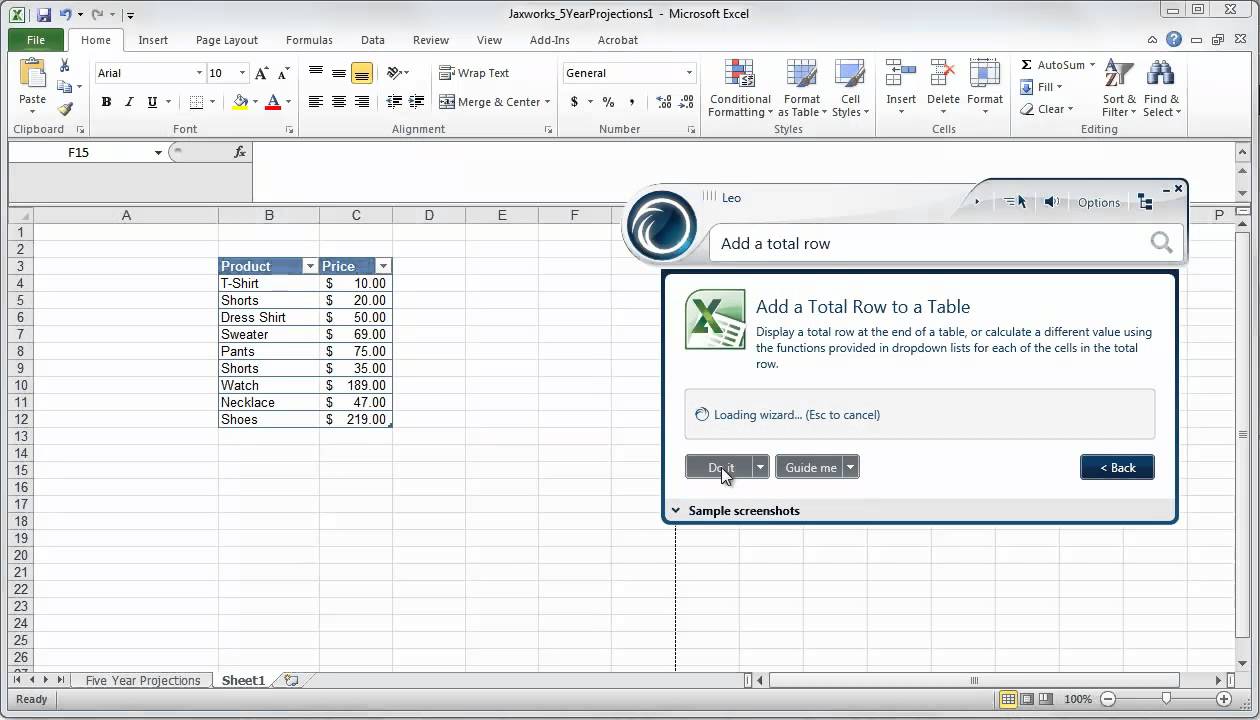Toggle Top Align vertical alignment

[316, 73]
